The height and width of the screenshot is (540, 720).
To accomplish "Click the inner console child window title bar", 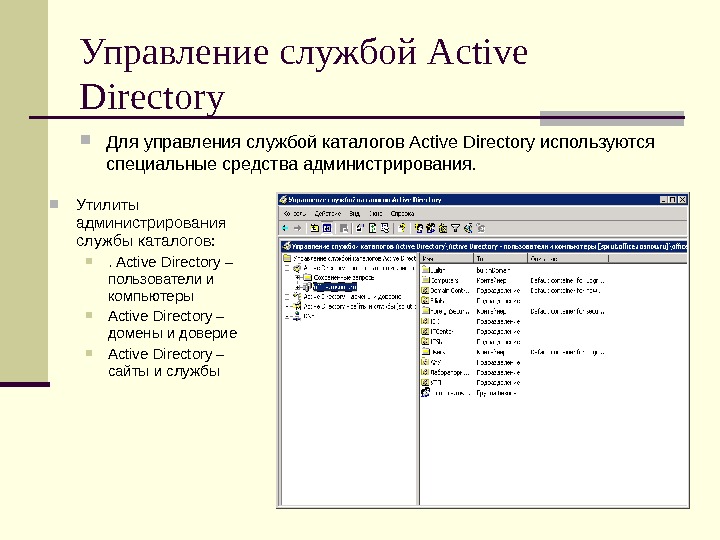I will (484, 246).
